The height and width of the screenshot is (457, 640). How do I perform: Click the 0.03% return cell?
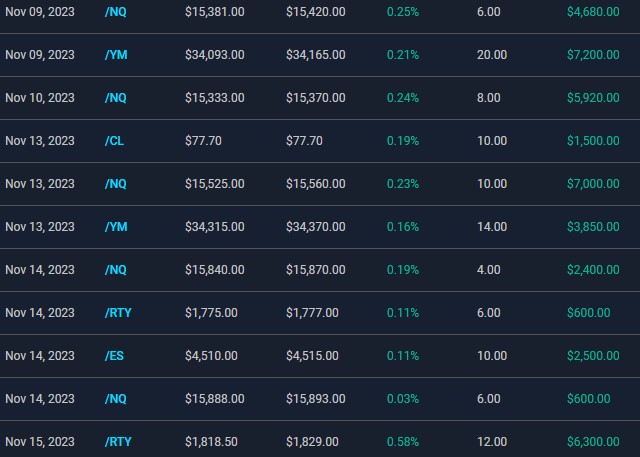403,399
